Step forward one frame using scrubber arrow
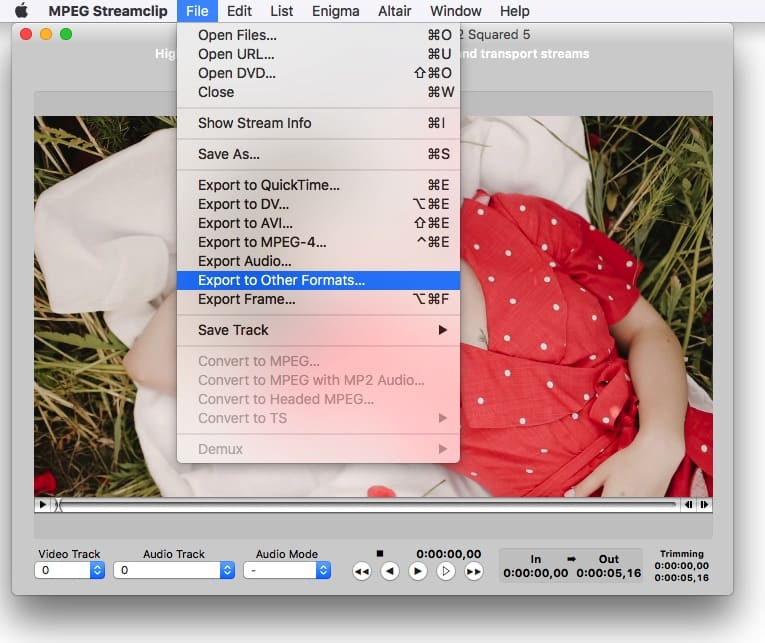This screenshot has height=643, width=765. pyautogui.click(x=705, y=504)
